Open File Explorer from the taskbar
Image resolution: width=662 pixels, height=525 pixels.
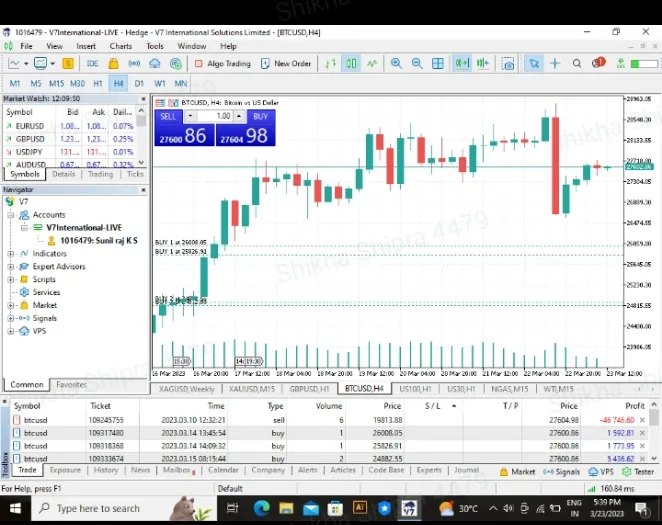pos(286,509)
